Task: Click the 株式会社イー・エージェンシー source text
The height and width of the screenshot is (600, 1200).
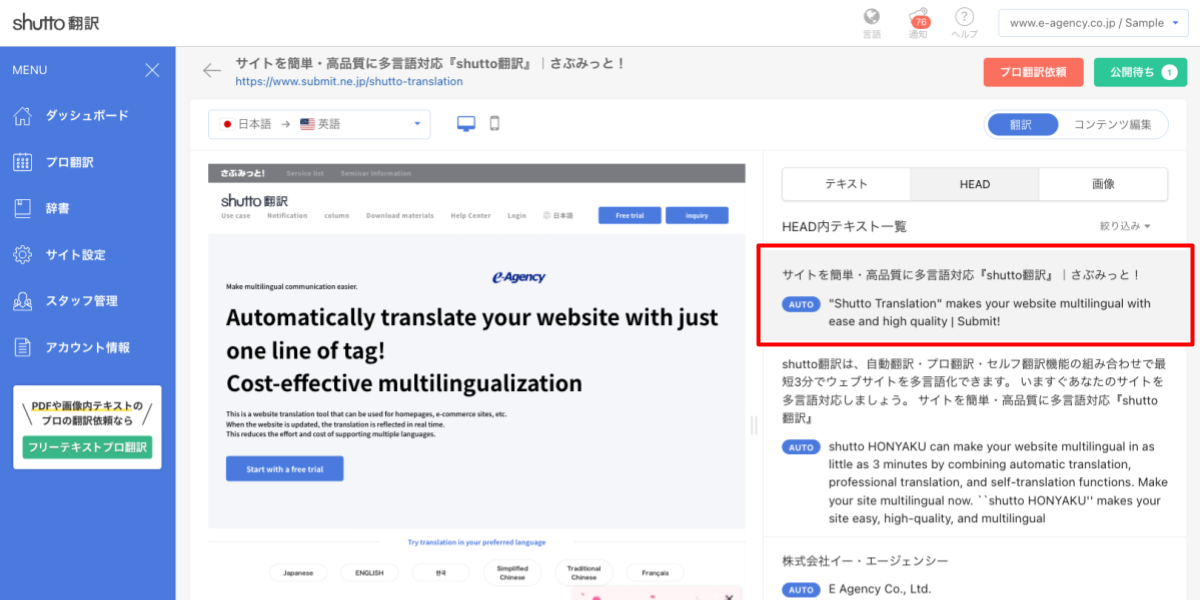Action: click(865, 561)
